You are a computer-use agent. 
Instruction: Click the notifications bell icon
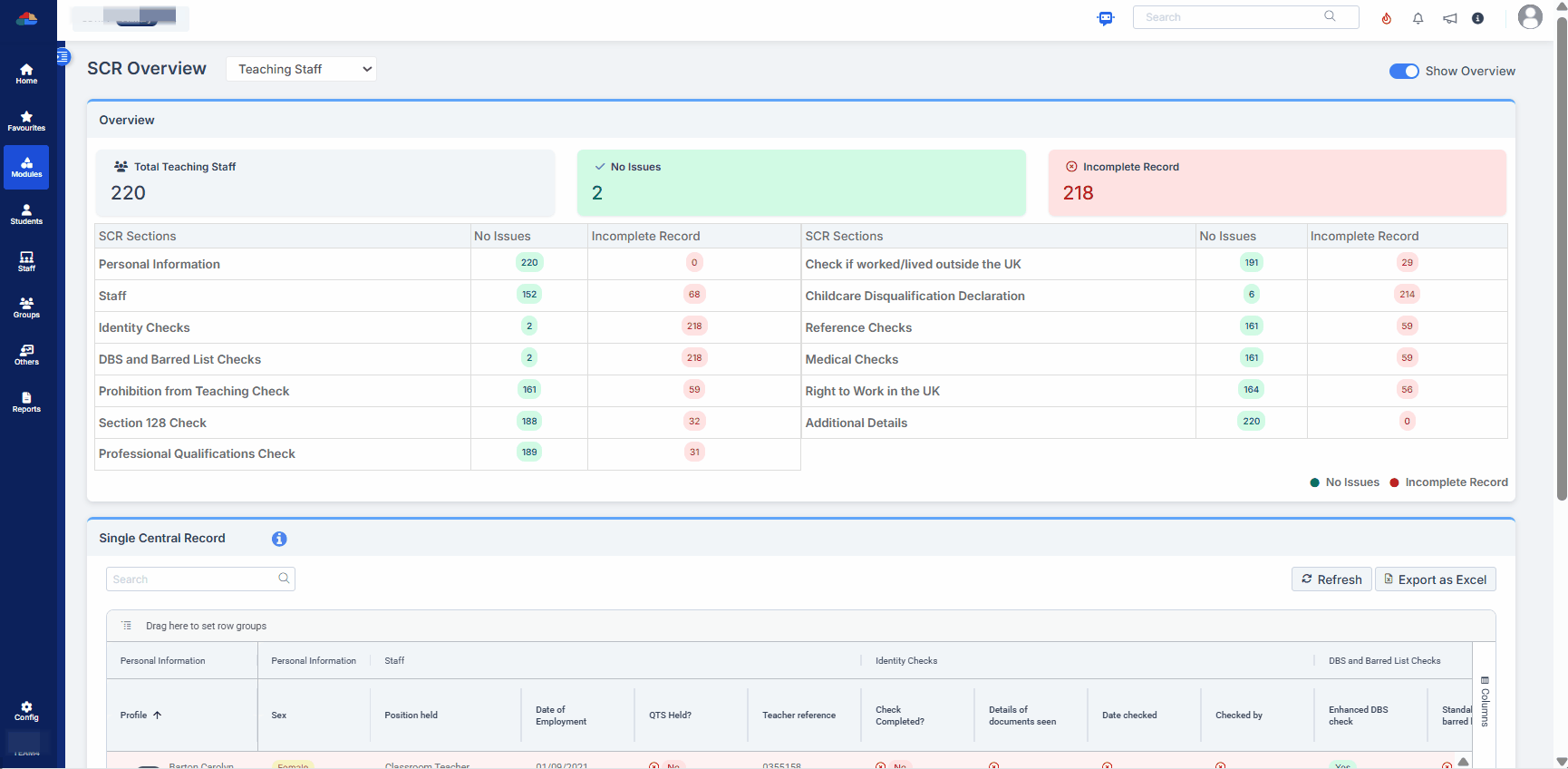click(1418, 18)
